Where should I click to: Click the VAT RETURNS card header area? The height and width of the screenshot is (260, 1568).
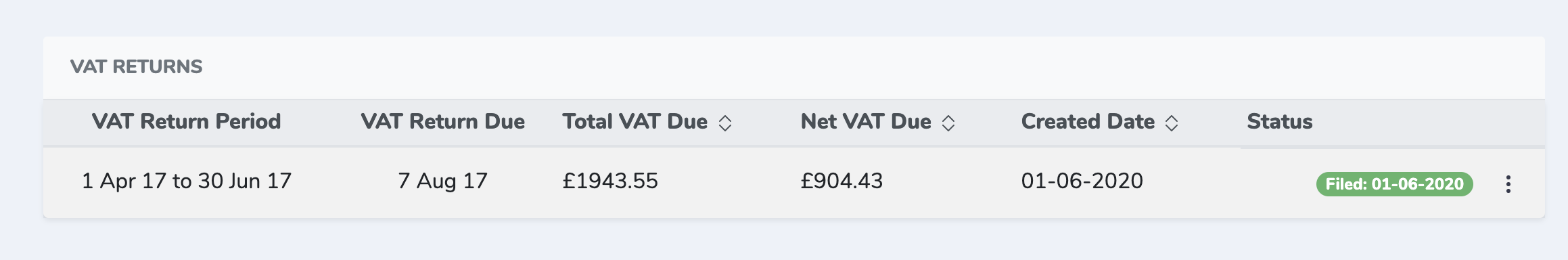(x=794, y=68)
